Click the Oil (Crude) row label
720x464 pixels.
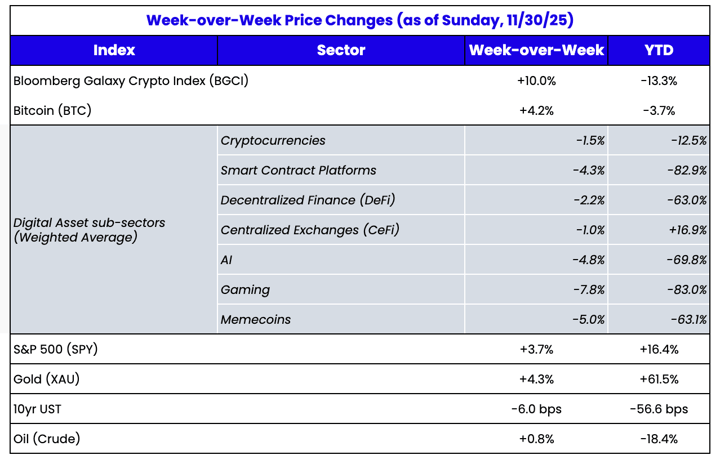(48, 438)
